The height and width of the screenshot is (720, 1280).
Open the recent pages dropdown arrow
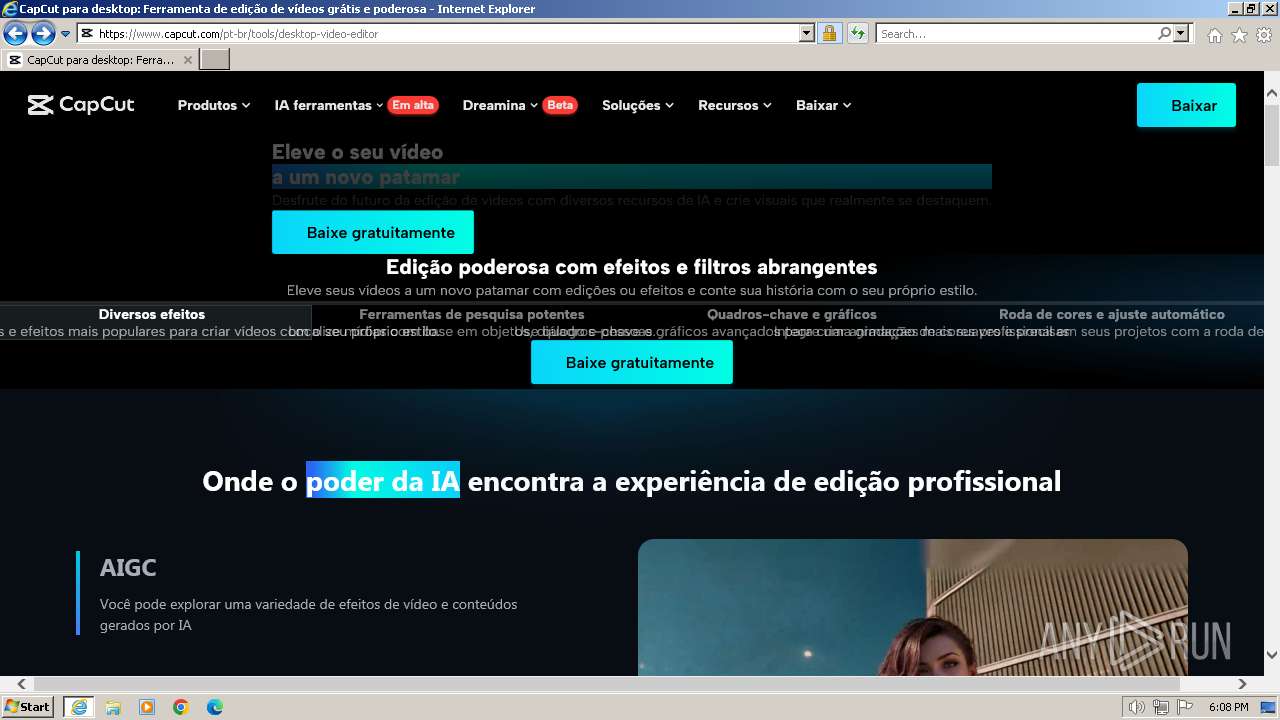[65, 34]
